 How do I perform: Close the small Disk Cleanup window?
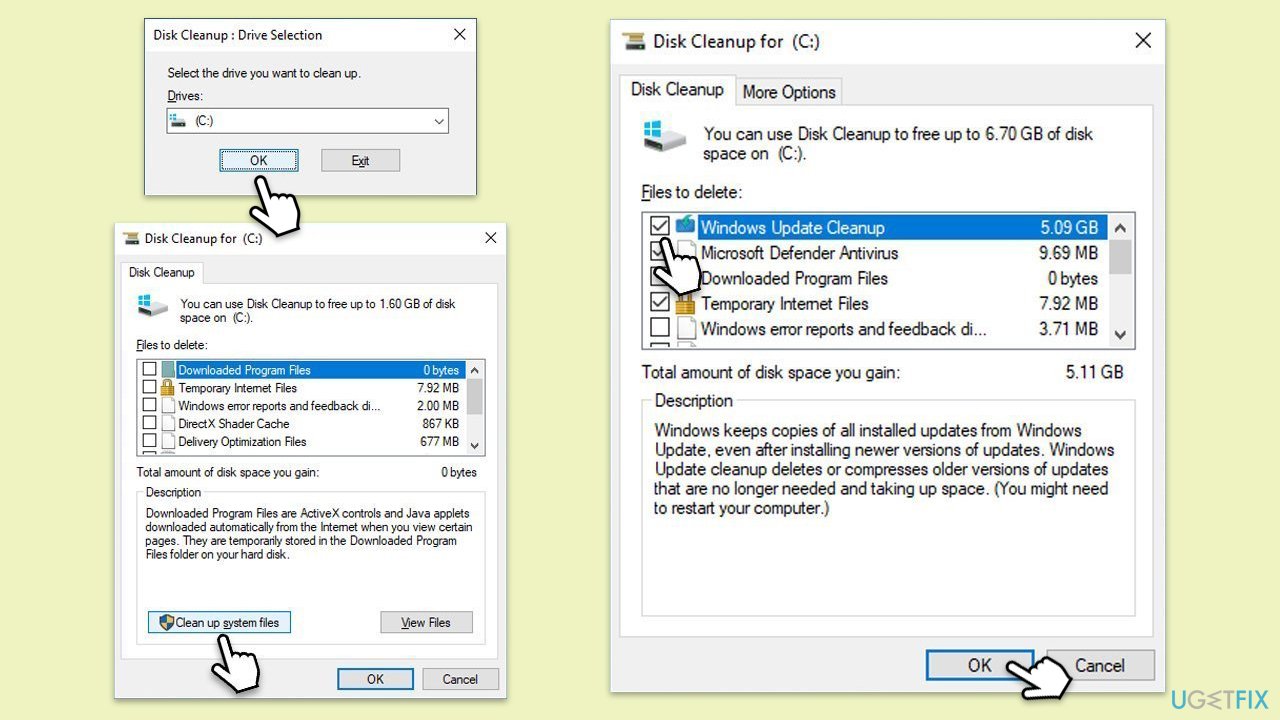[x=490, y=238]
